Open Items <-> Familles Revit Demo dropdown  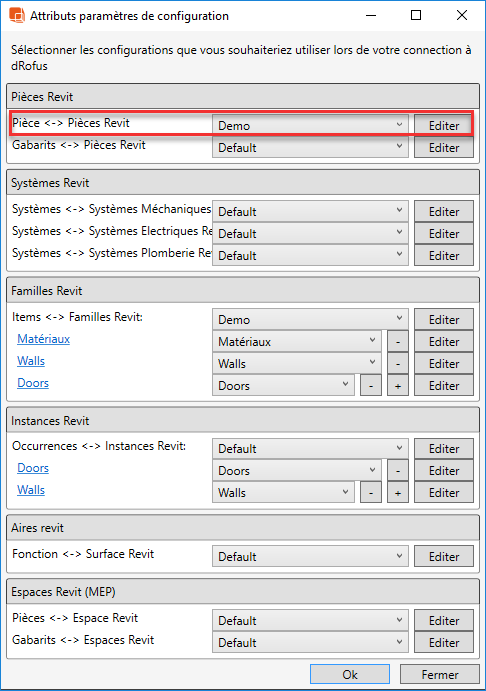310,319
